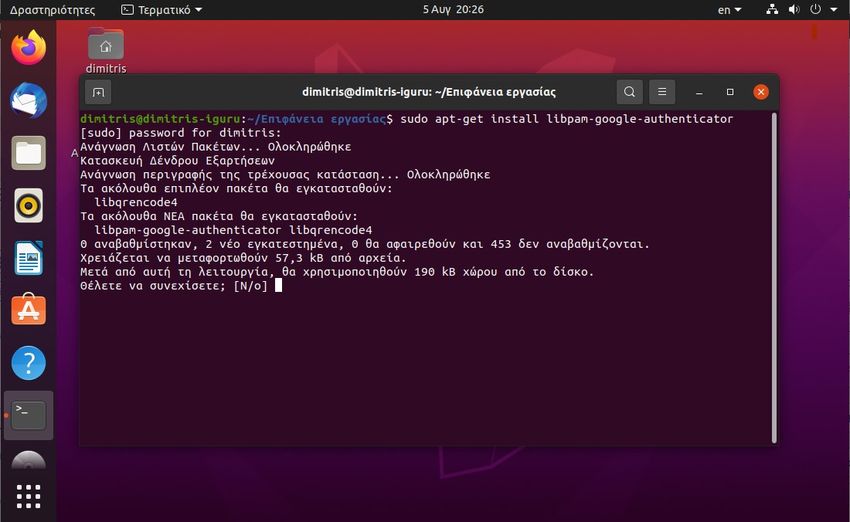Click the 'Τα ακόλουθα ΝΕΑ πακέτα' line

pyautogui.click(x=219, y=216)
